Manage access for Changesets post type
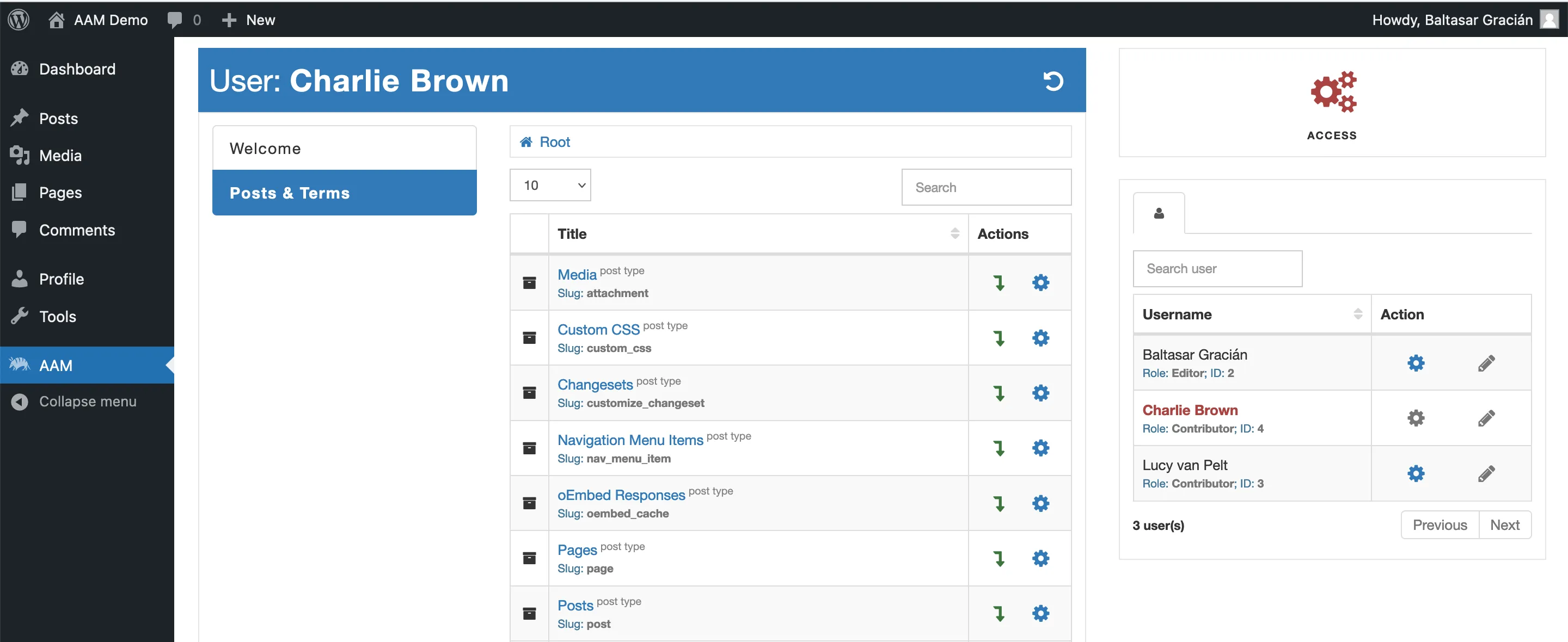The image size is (1568, 642). [1040, 393]
